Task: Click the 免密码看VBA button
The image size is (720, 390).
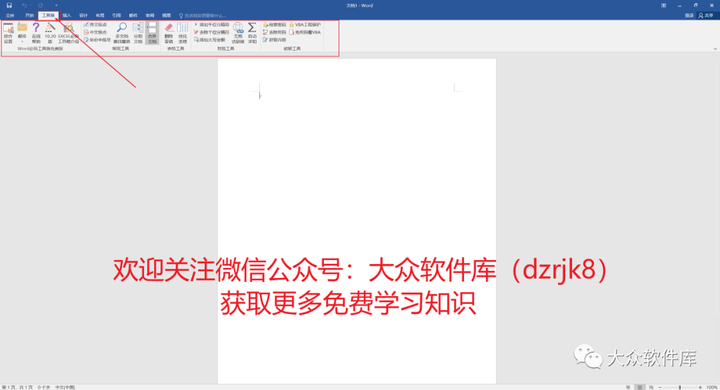Action: [x=305, y=32]
